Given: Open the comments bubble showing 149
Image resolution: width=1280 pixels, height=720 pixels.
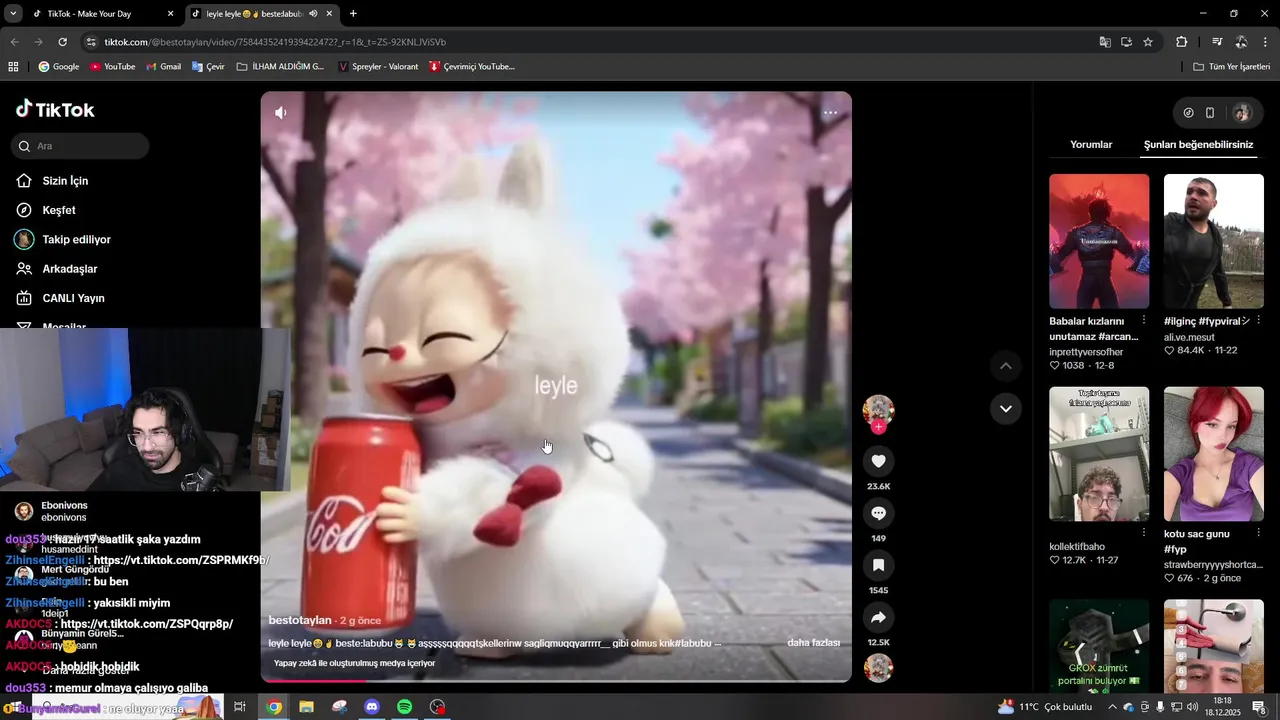Looking at the screenshot, I should (x=878, y=513).
